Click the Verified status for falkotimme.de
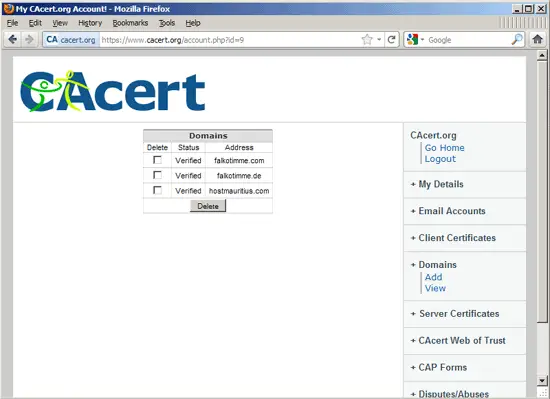This screenshot has width=550, height=399. click(x=188, y=176)
